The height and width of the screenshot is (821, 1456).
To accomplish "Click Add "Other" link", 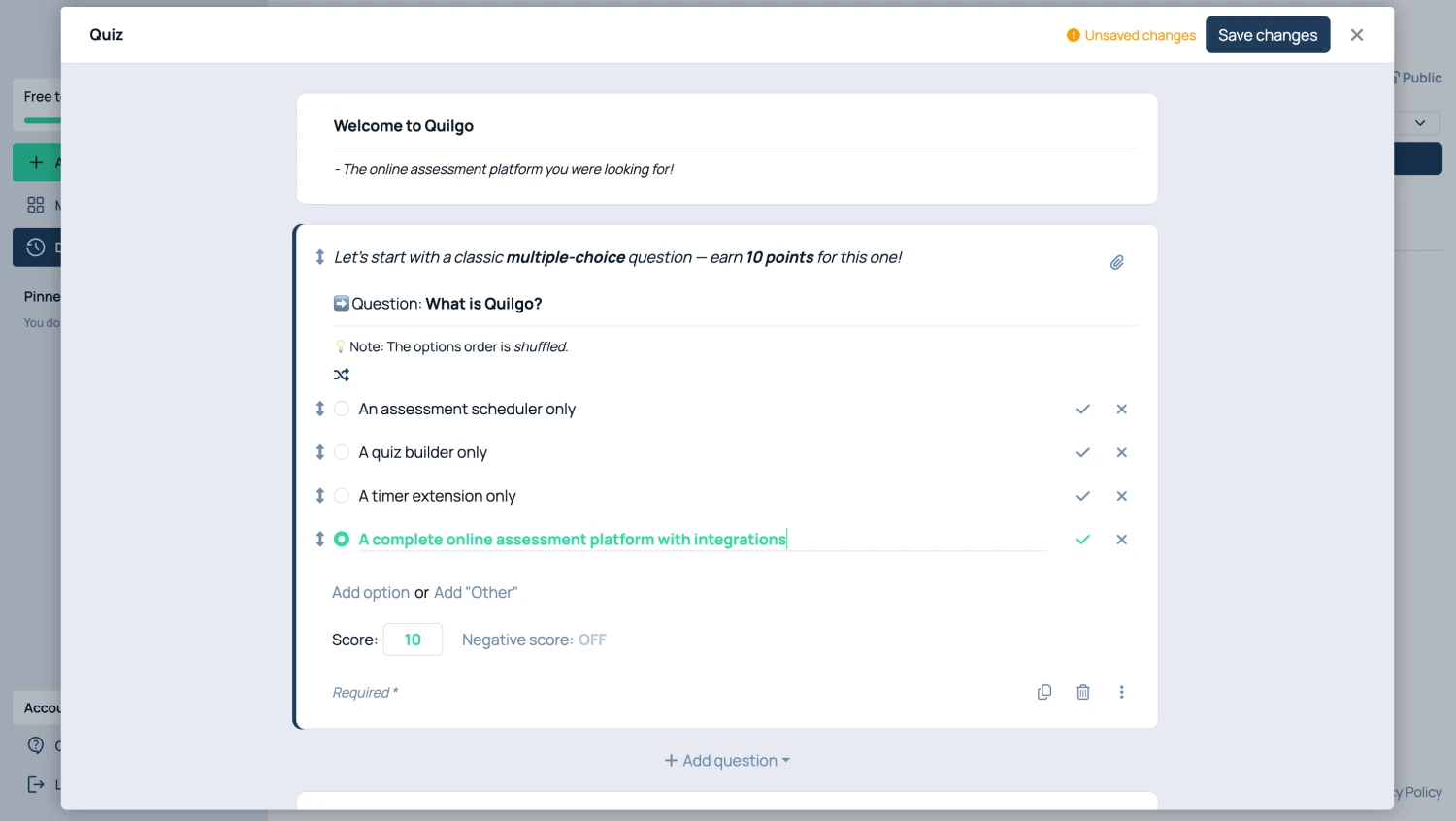I will coord(476,593).
